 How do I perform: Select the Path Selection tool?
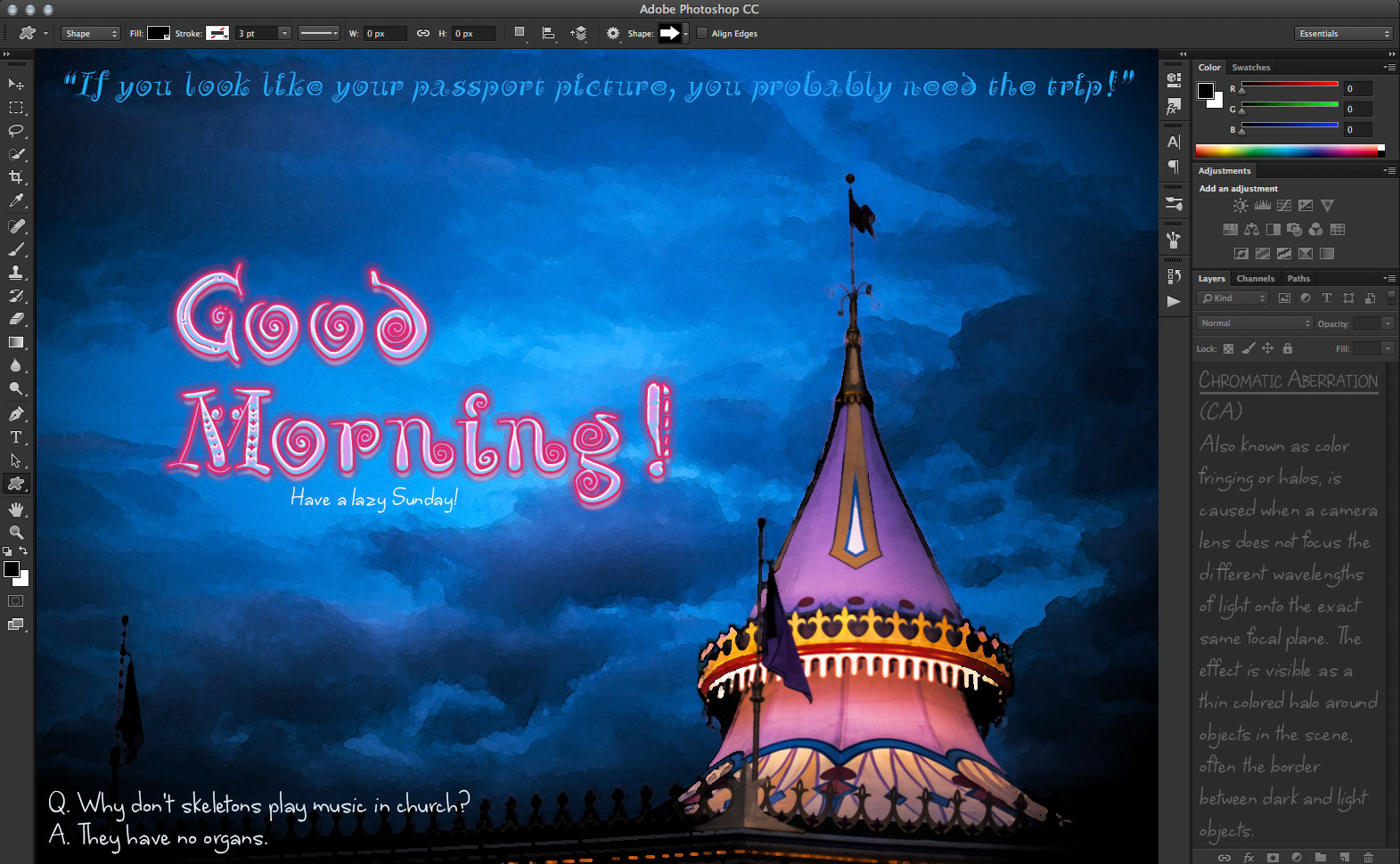16,461
